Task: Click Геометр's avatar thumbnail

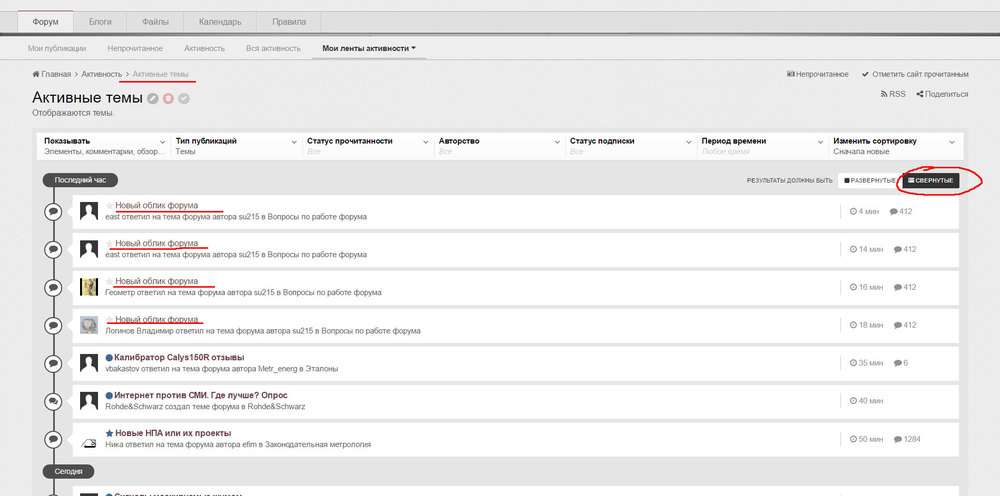Action: [x=89, y=287]
